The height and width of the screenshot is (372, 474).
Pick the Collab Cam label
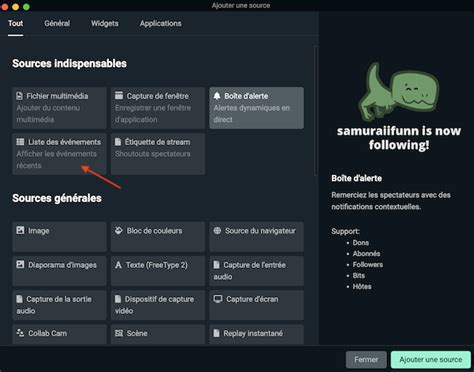pos(47,333)
